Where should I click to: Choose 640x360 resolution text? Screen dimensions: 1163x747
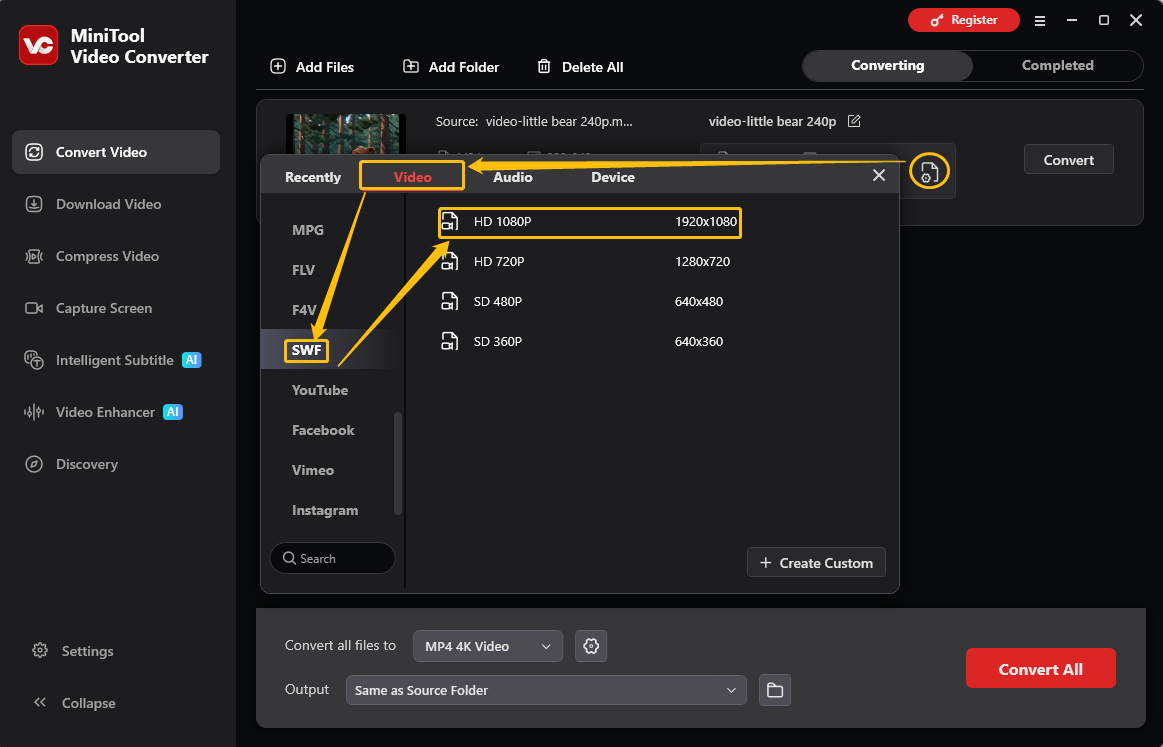699,341
